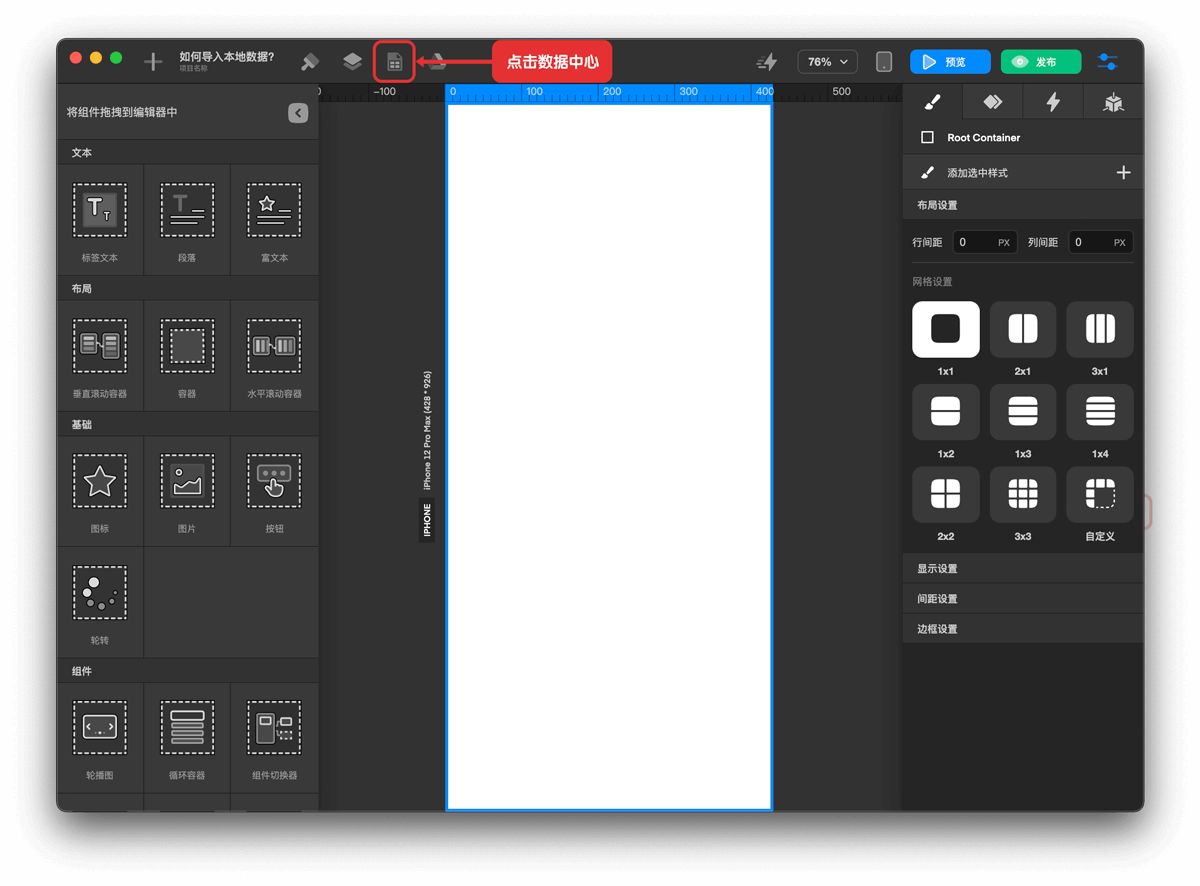Click the 组件 components category header

(188, 670)
